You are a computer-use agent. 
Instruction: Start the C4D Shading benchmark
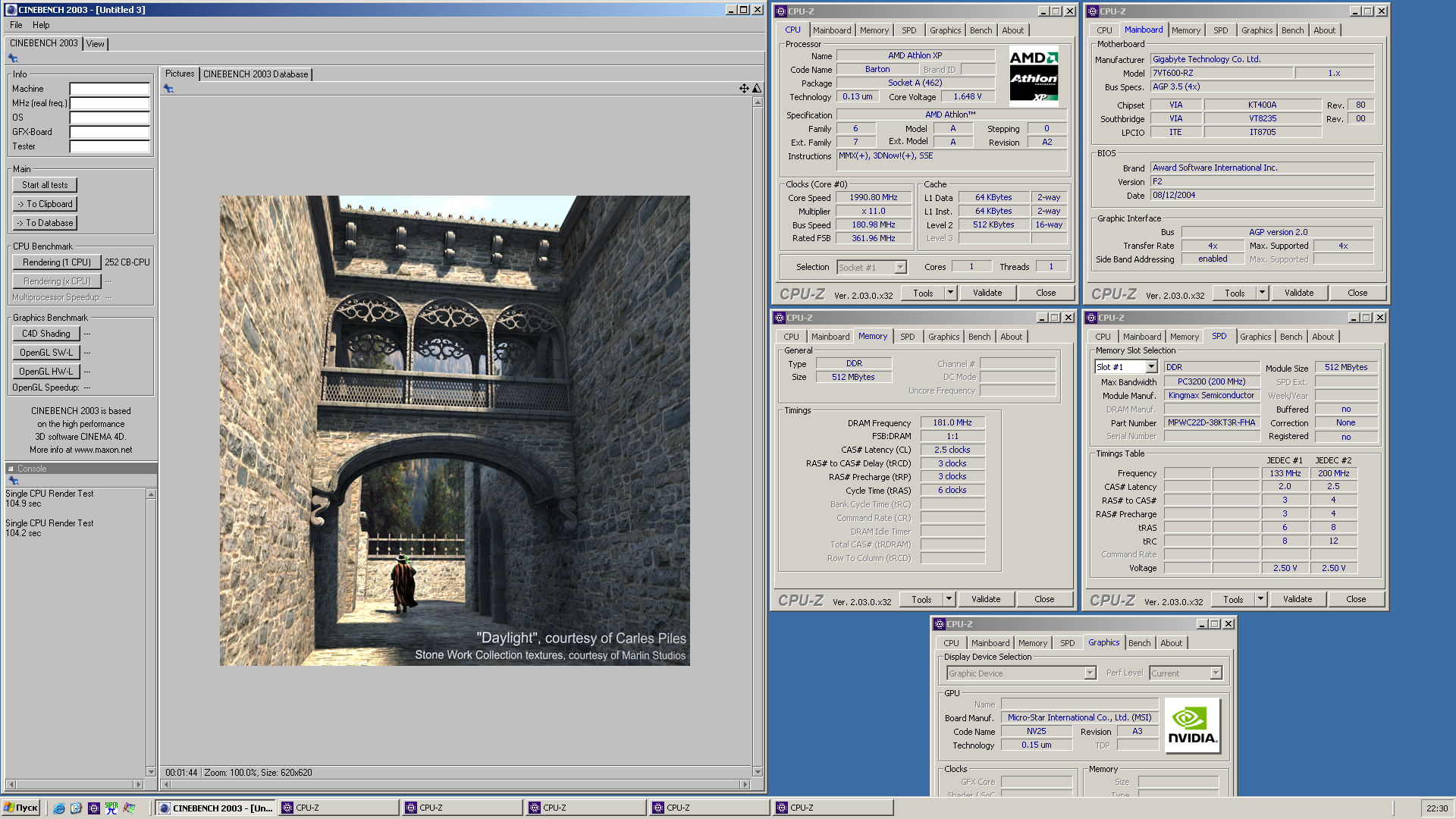[45, 334]
